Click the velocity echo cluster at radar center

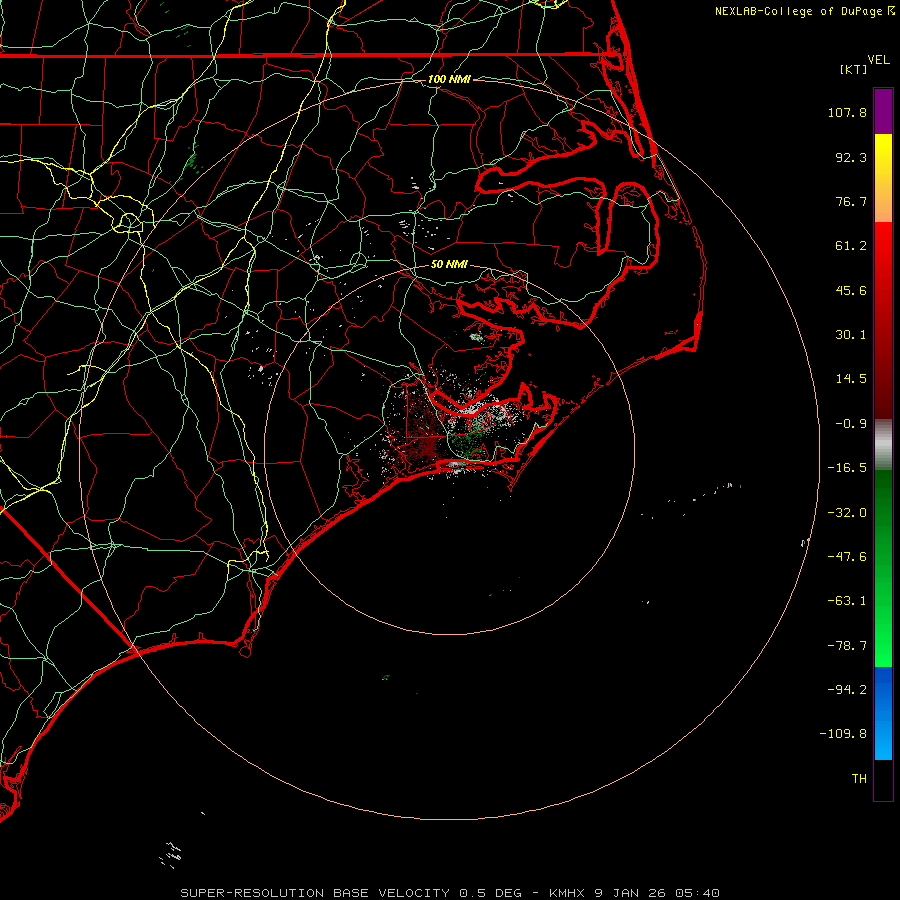point(453,428)
